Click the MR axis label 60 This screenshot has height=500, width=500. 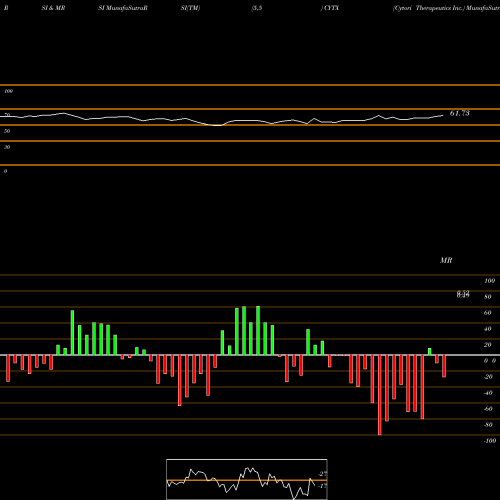click(488, 313)
